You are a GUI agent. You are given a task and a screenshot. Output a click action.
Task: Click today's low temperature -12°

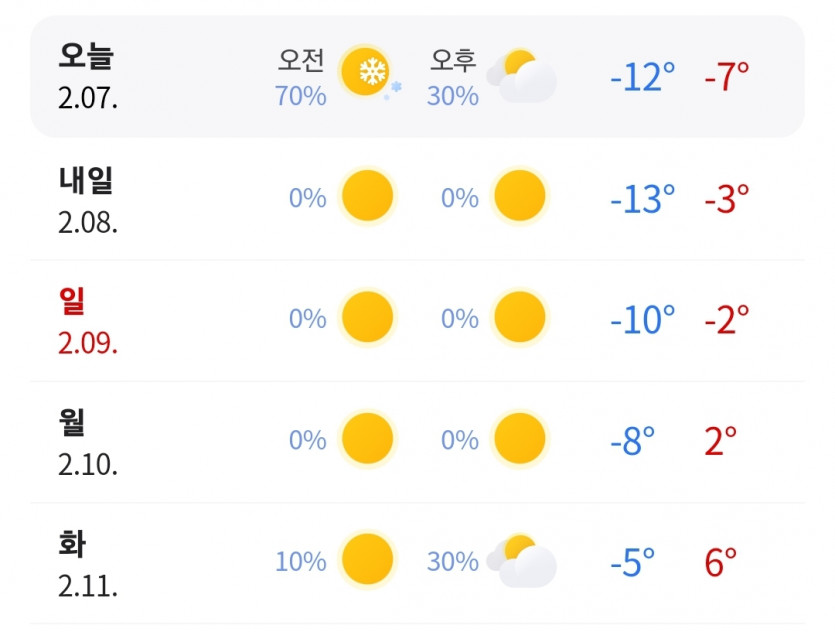642,77
